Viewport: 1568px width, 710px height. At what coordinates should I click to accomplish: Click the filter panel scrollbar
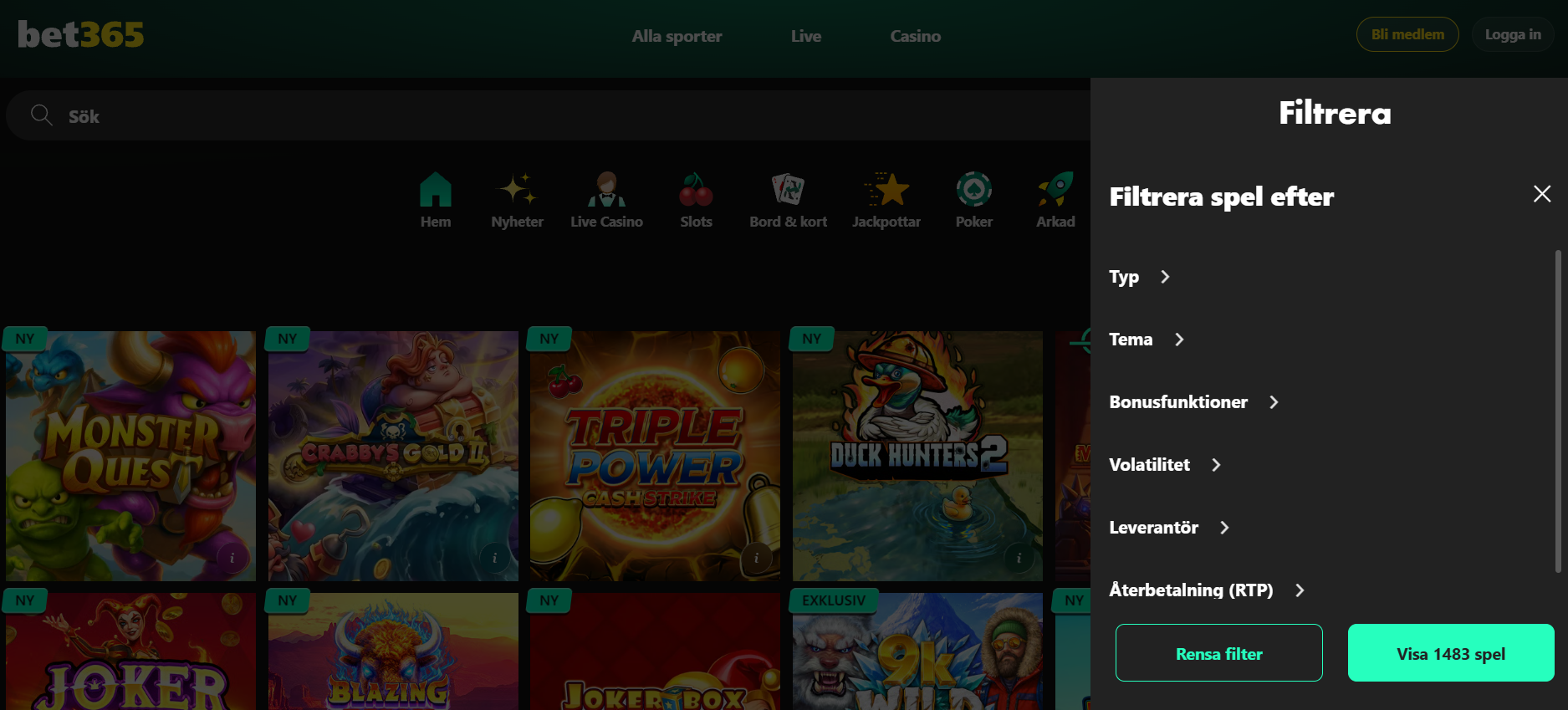pos(1558,411)
